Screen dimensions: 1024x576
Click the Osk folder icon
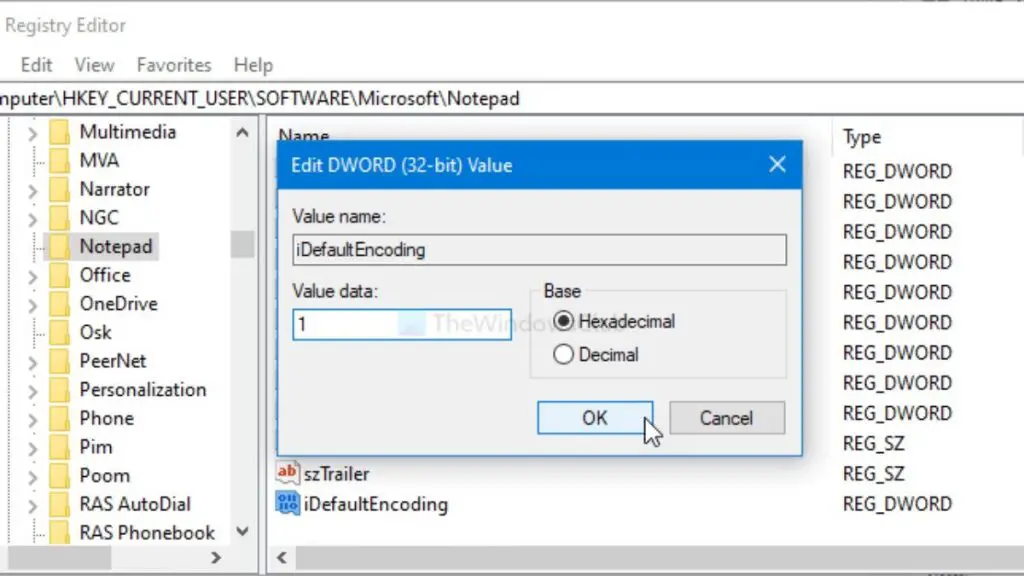59,333
